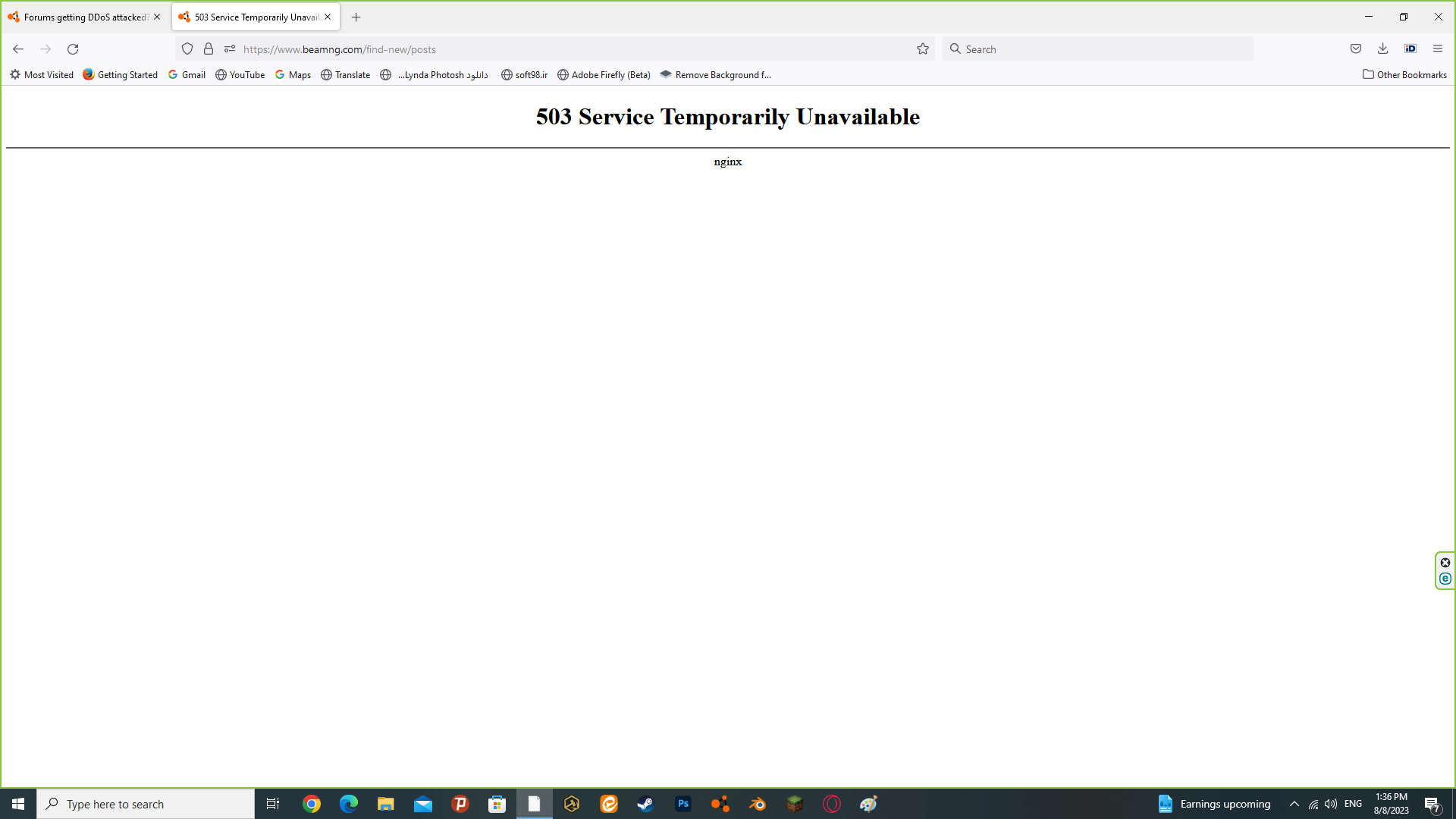Screen dimensions: 1456x819
Task: Open Blender from the taskbar
Action: click(758, 804)
